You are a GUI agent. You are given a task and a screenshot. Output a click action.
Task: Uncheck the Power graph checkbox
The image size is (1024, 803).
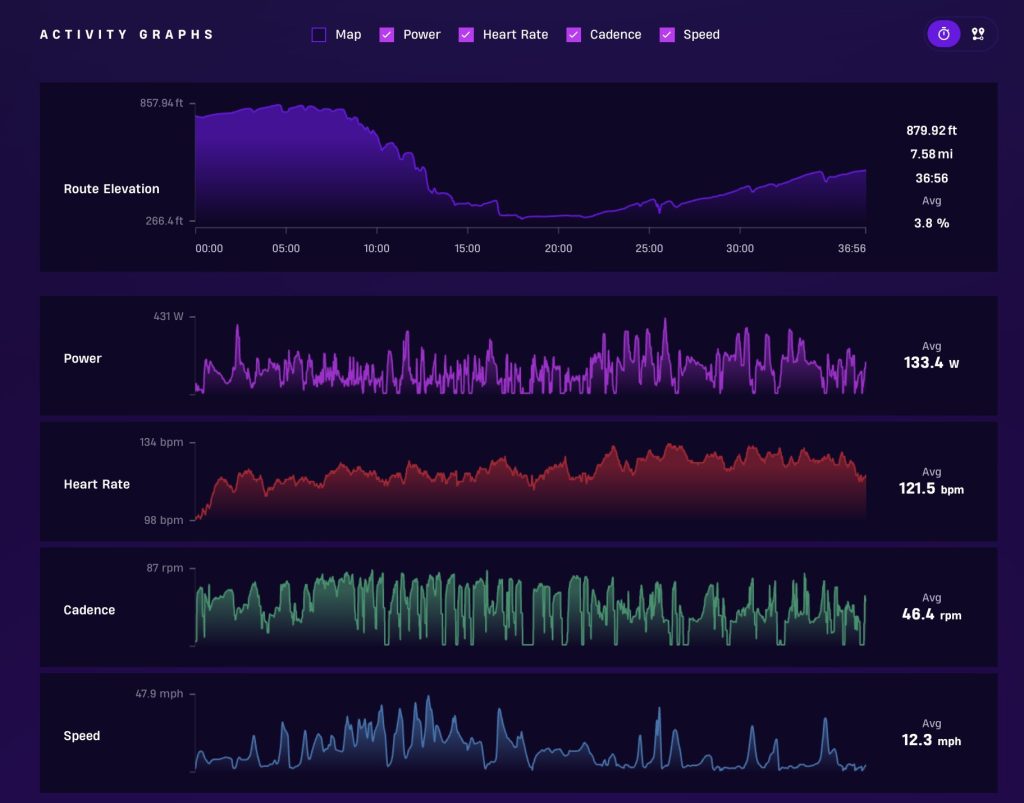(387, 35)
